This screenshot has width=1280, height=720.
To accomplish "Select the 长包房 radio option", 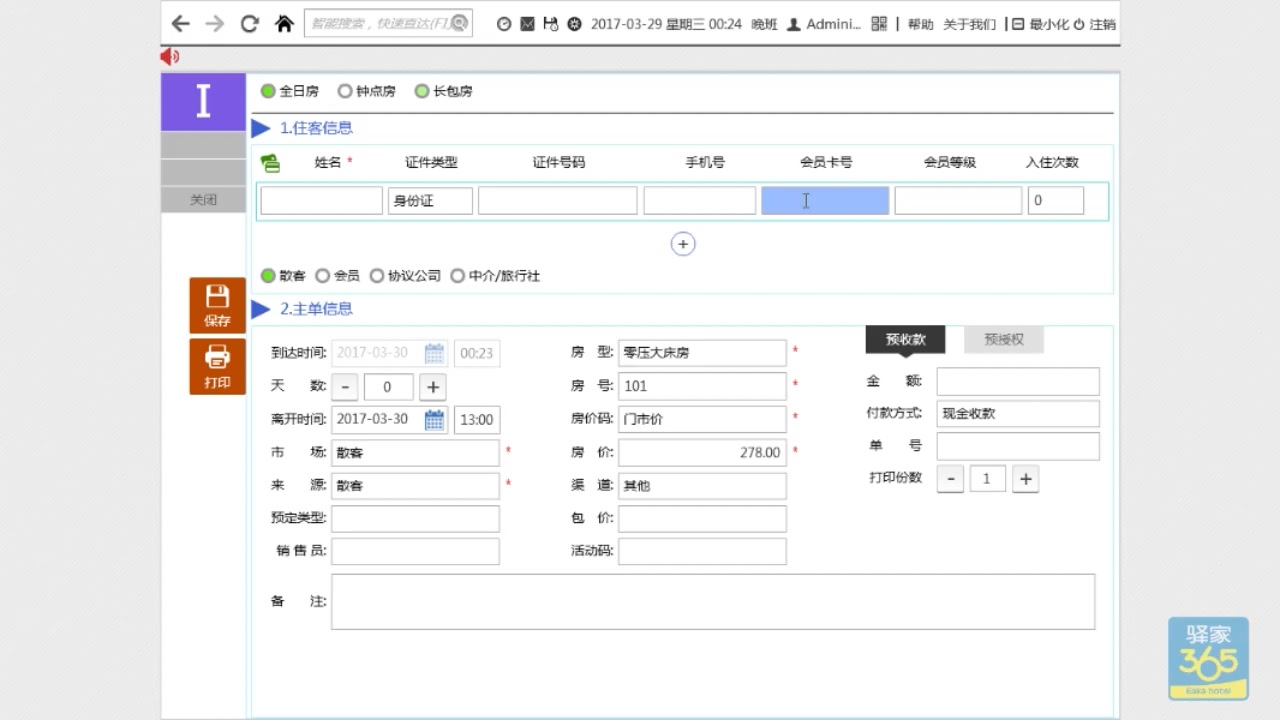I will tap(421, 91).
